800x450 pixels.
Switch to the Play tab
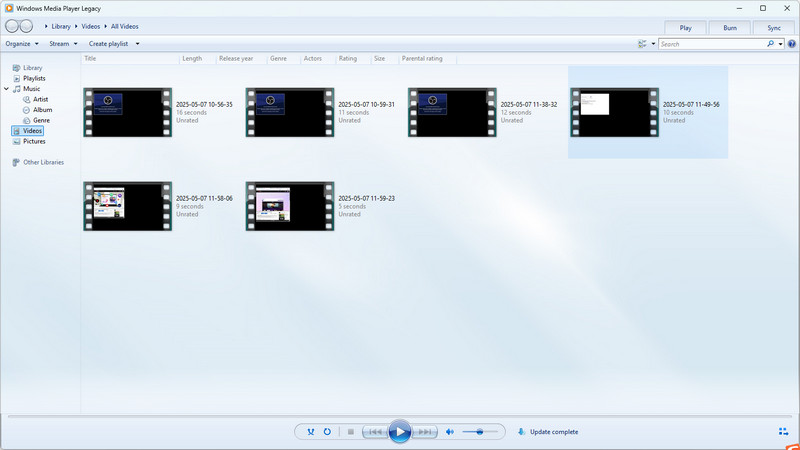(685, 28)
